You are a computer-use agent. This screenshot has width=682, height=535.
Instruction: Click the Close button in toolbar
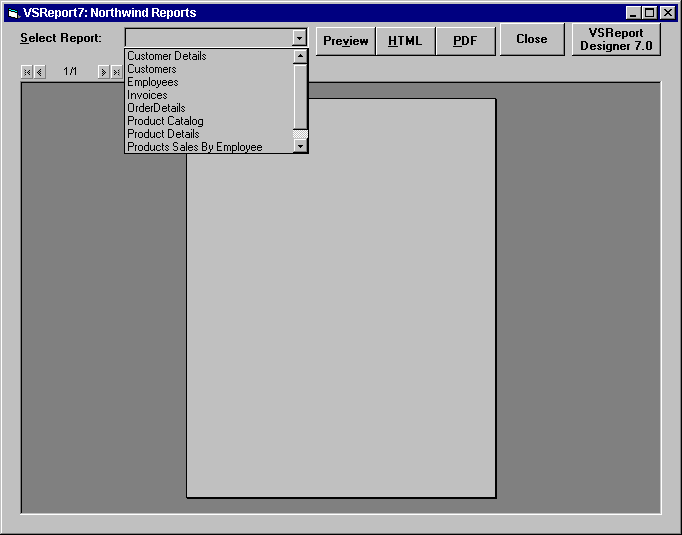point(532,40)
